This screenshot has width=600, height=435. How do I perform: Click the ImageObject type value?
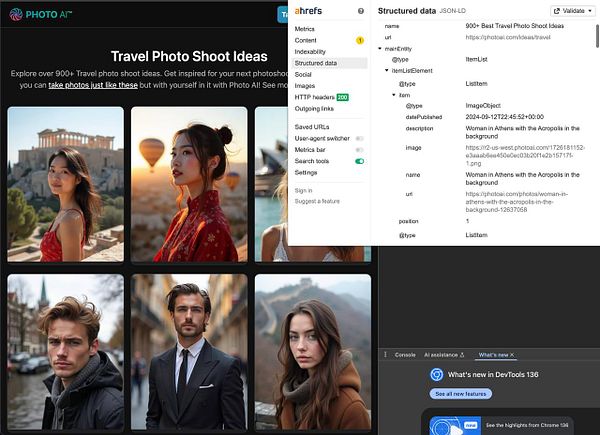[483, 106]
